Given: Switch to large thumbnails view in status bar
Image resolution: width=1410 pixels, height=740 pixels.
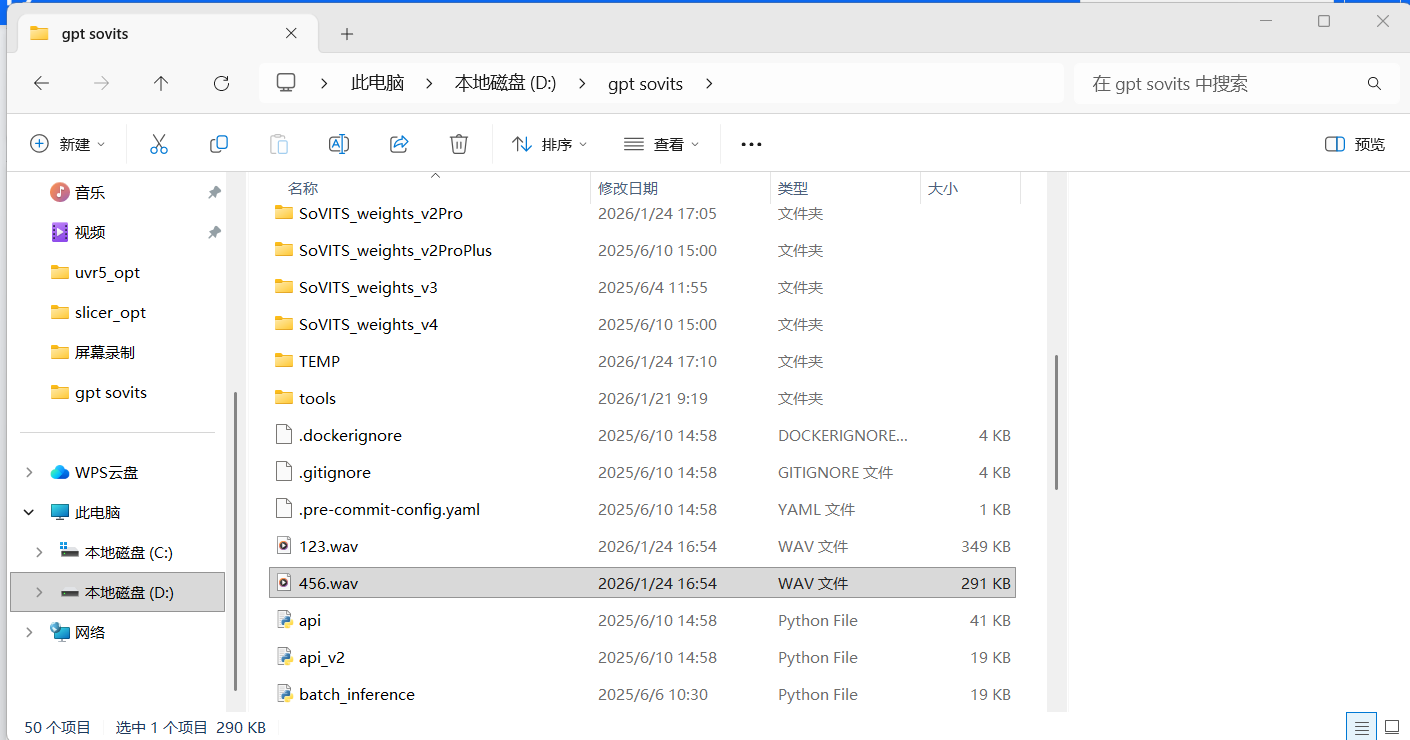Looking at the screenshot, I should click(x=1390, y=727).
